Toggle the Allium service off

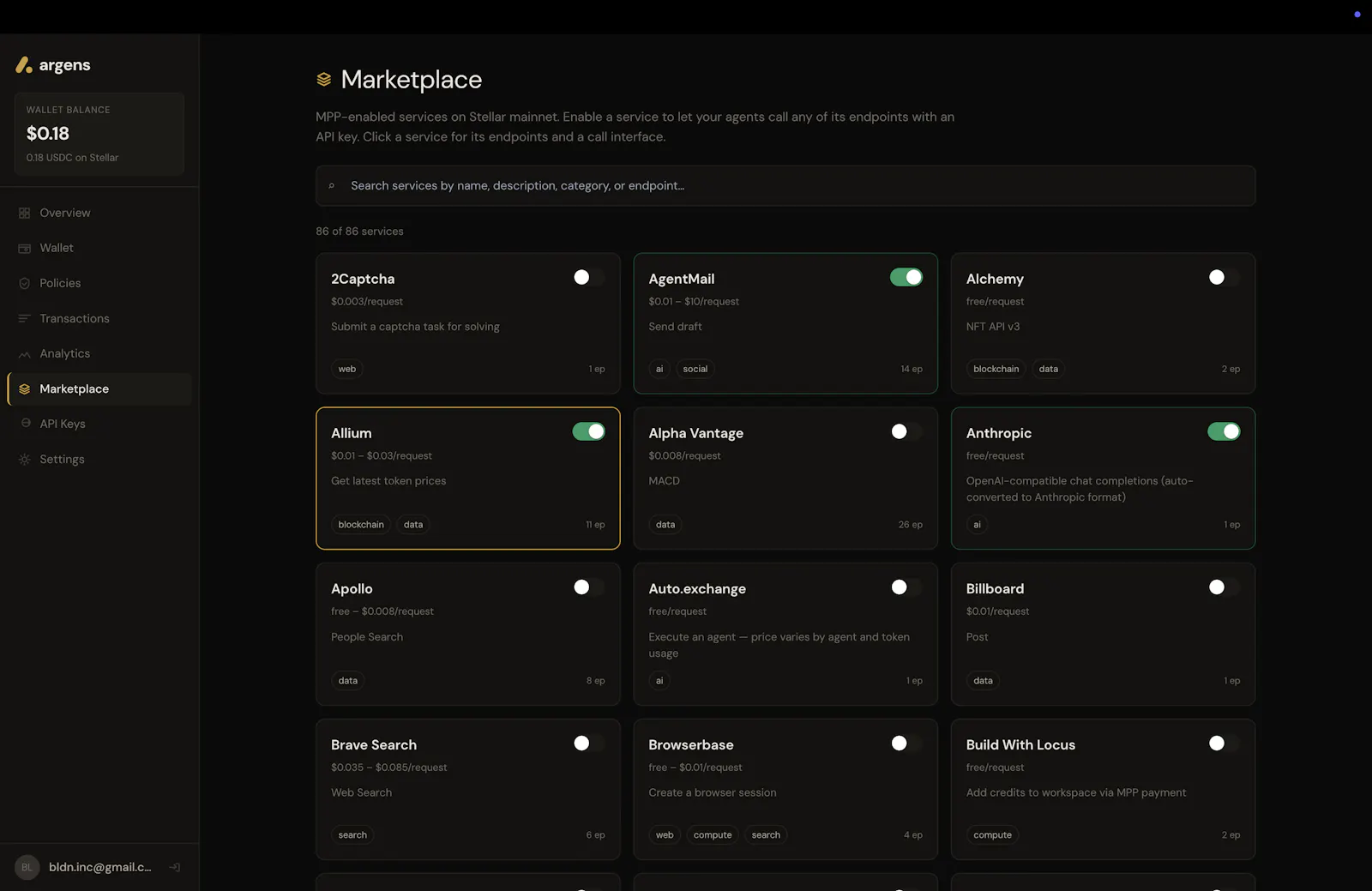(589, 431)
